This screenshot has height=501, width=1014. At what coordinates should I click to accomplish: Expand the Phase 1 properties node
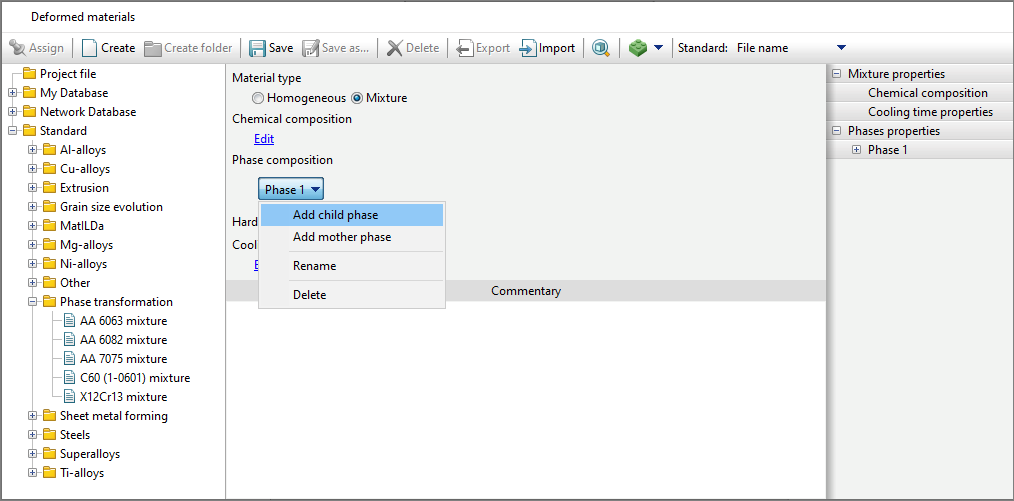(x=856, y=150)
